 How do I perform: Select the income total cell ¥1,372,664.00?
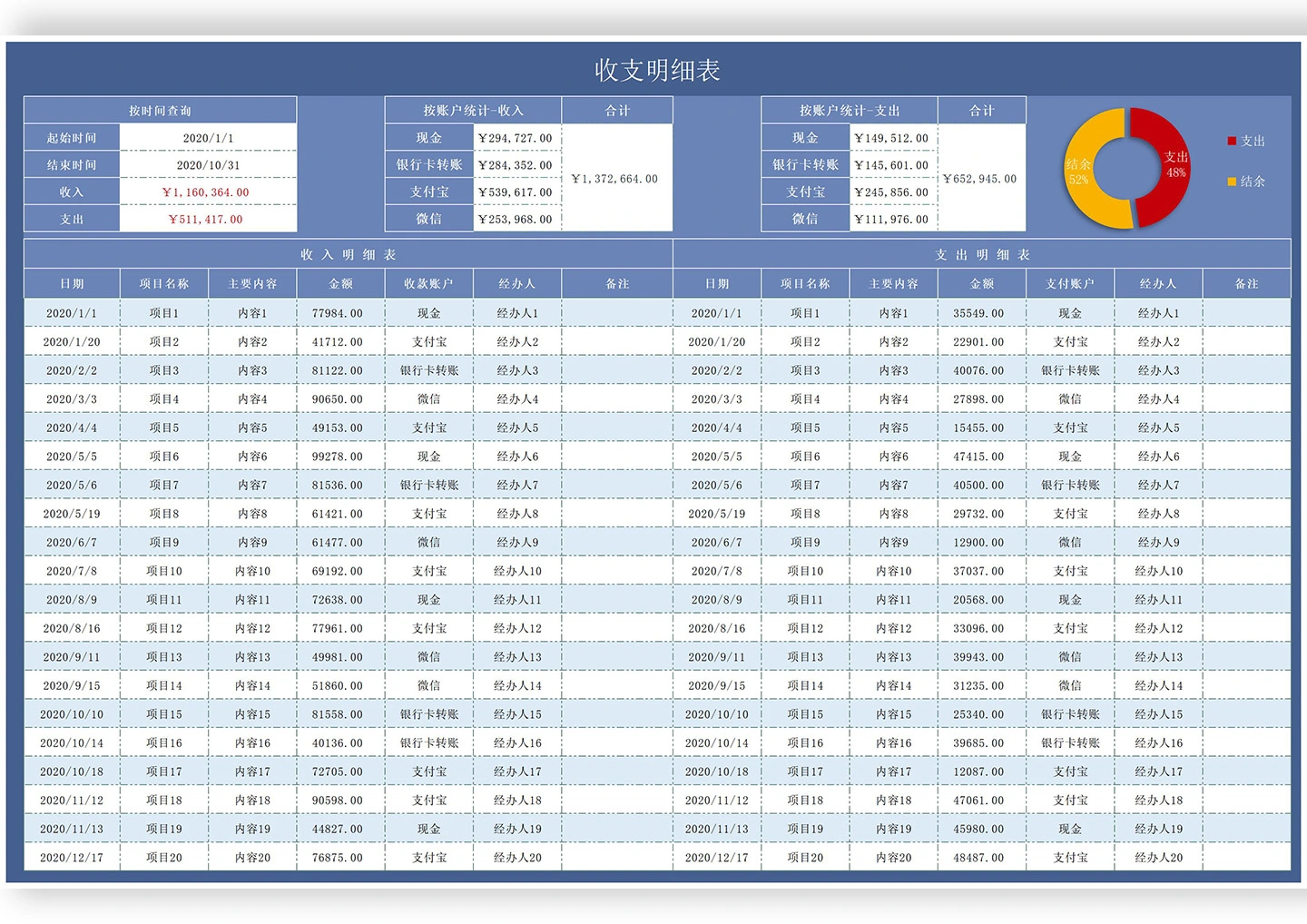tap(616, 179)
